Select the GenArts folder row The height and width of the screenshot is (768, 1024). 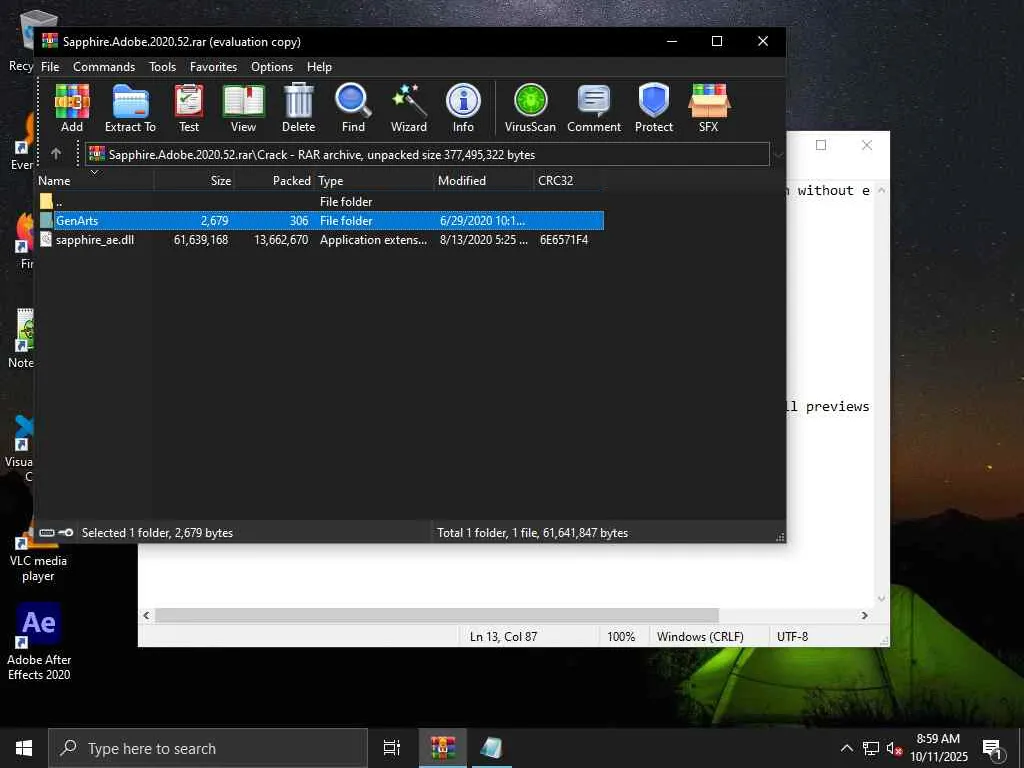[320, 221]
